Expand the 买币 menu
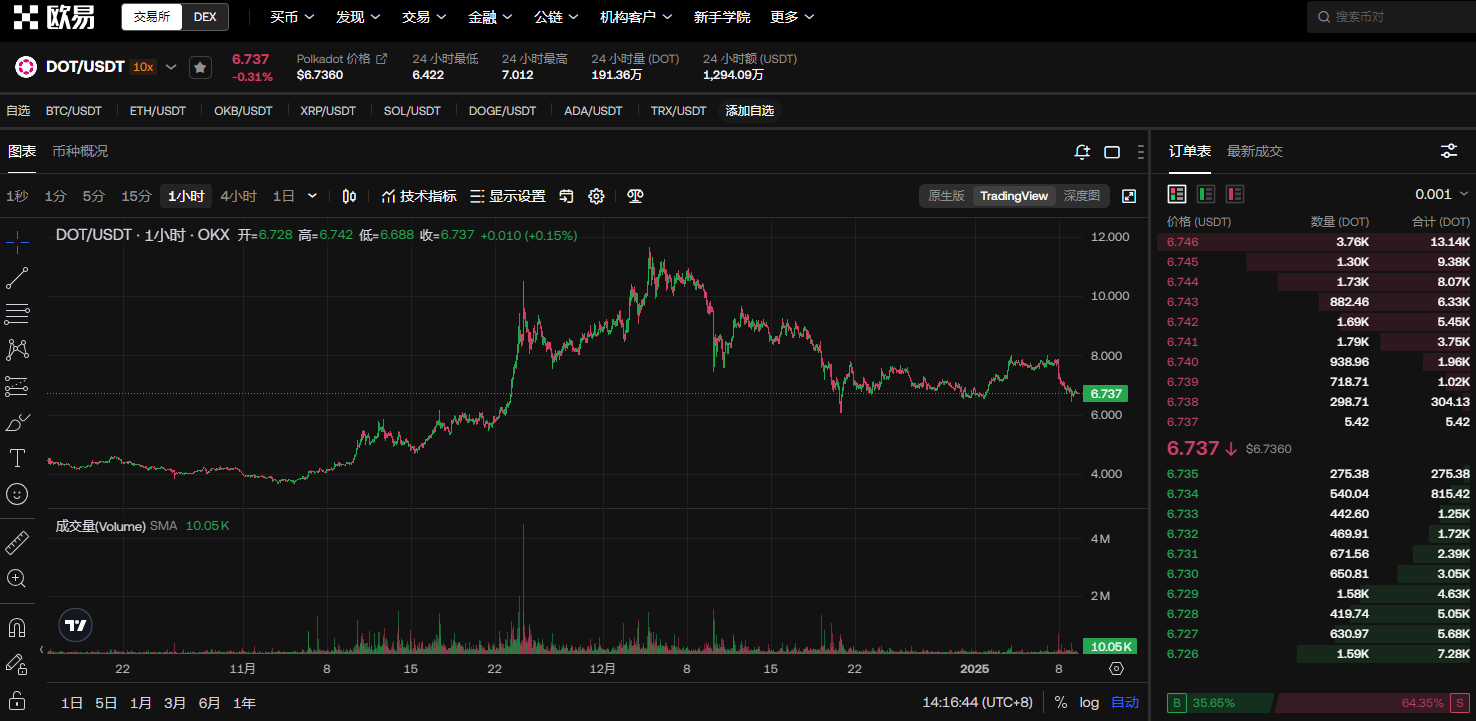The height and width of the screenshot is (721, 1476). pos(292,17)
